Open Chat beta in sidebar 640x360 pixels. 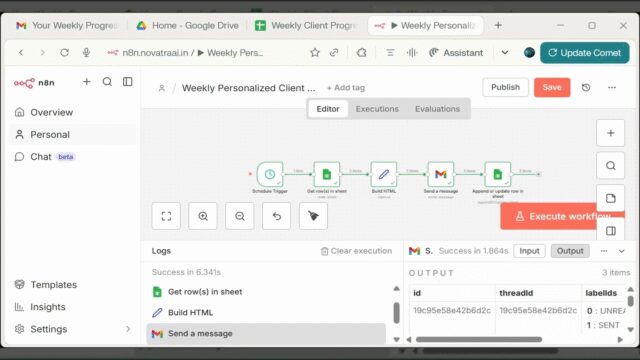73,157
